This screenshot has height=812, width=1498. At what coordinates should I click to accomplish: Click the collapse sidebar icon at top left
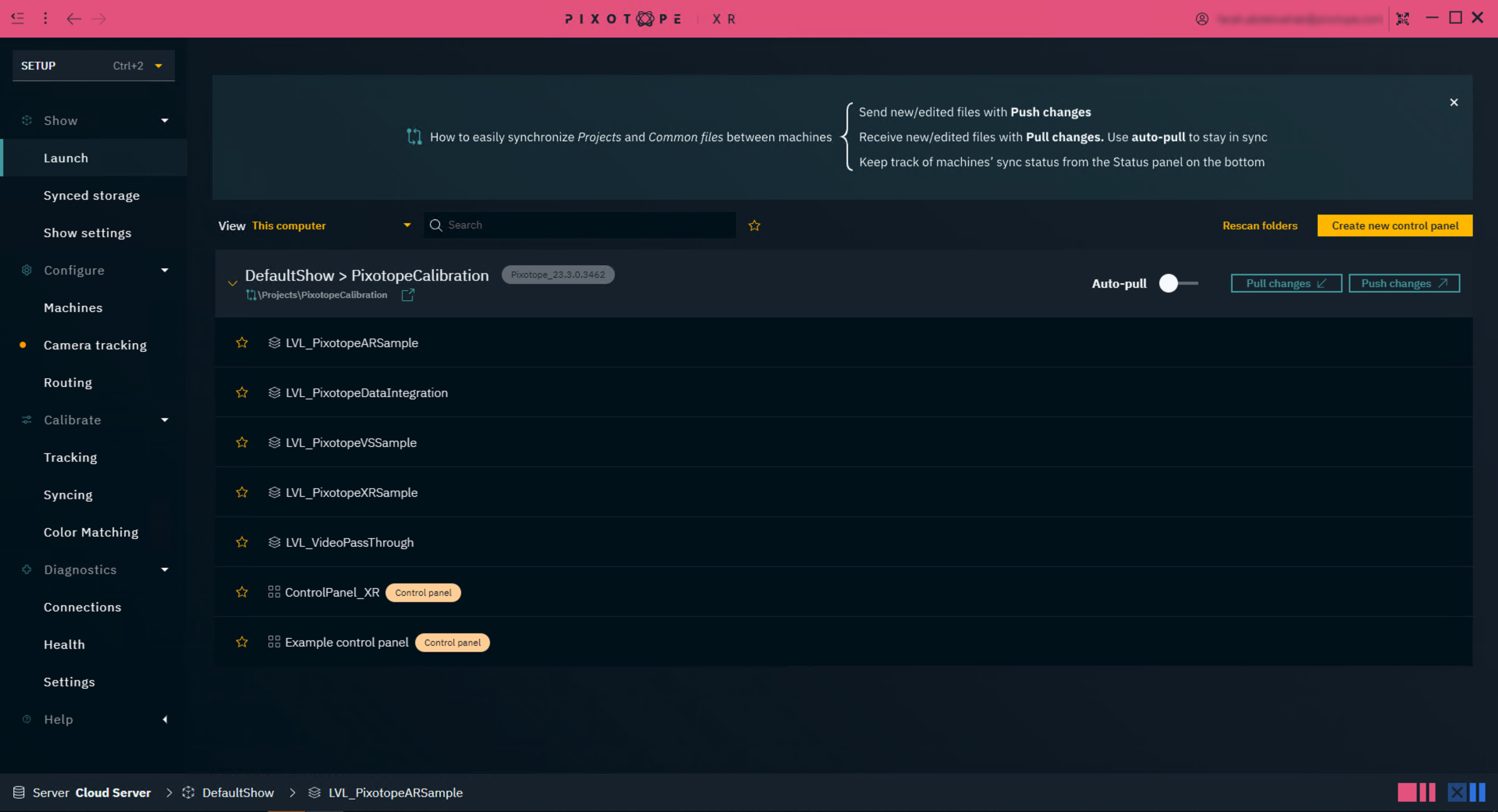pos(18,19)
